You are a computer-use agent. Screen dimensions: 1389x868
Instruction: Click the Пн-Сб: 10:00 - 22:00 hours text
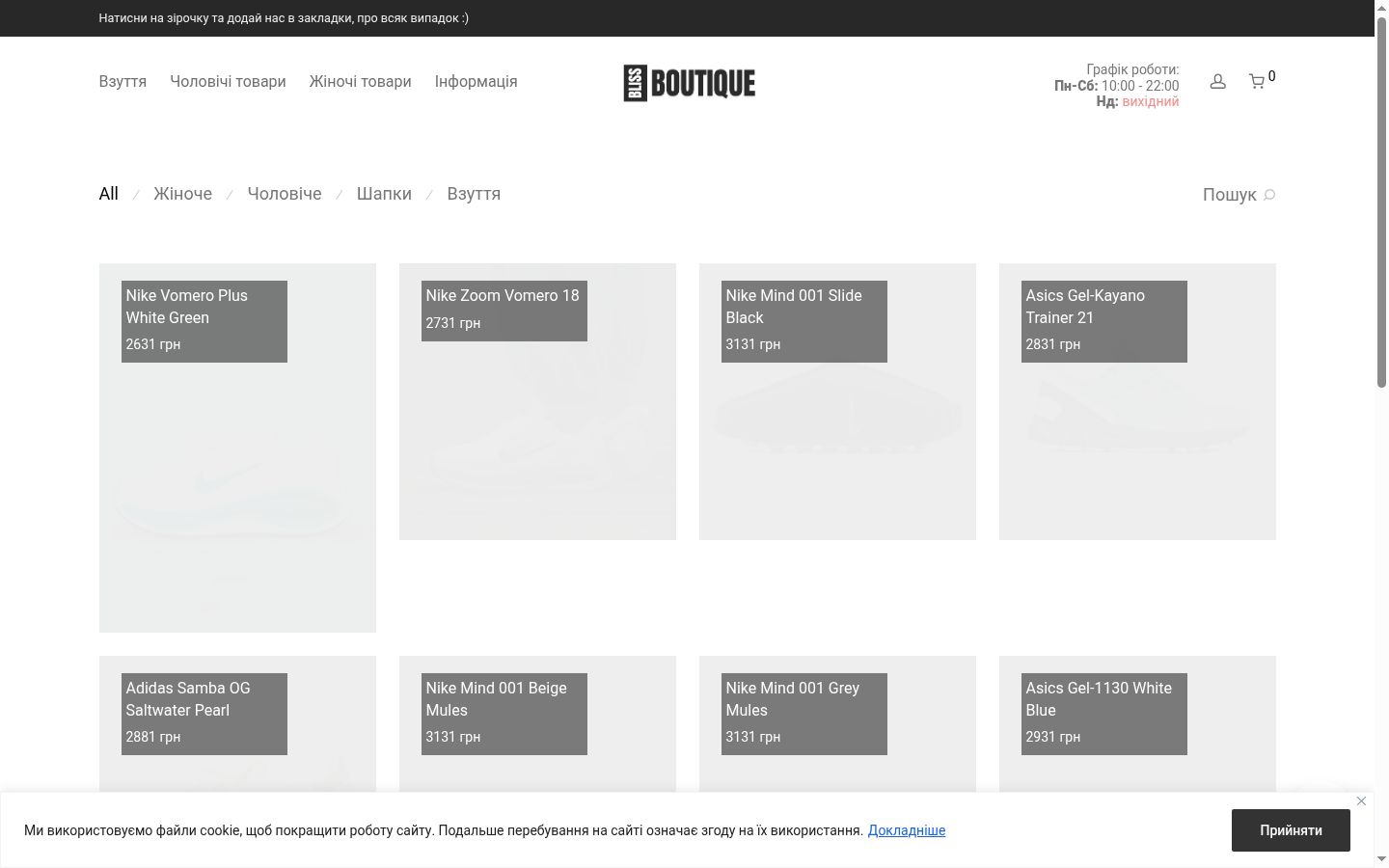click(1117, 86)
